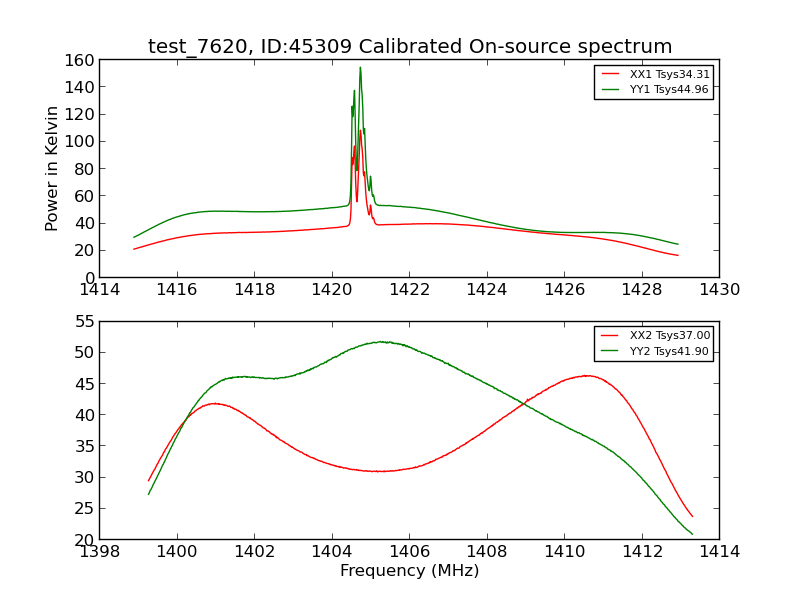Click the 'Frequency (MHz)' x-axis label
Viewport: 800px width, 600px height.
tap(410, 570)
